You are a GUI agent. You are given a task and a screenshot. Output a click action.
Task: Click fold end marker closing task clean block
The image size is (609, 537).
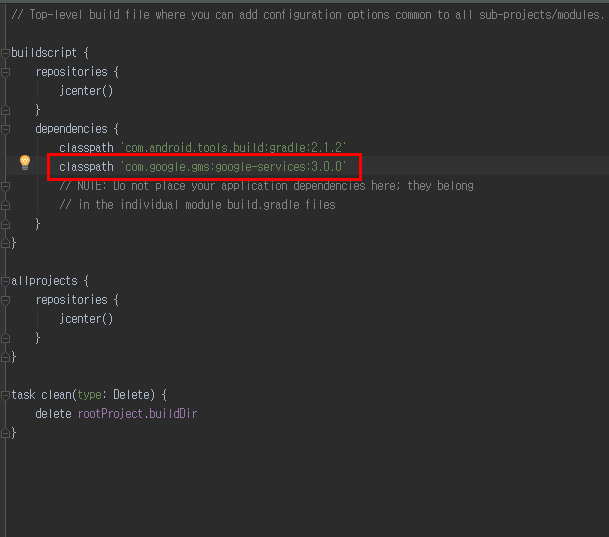[5, 433]
